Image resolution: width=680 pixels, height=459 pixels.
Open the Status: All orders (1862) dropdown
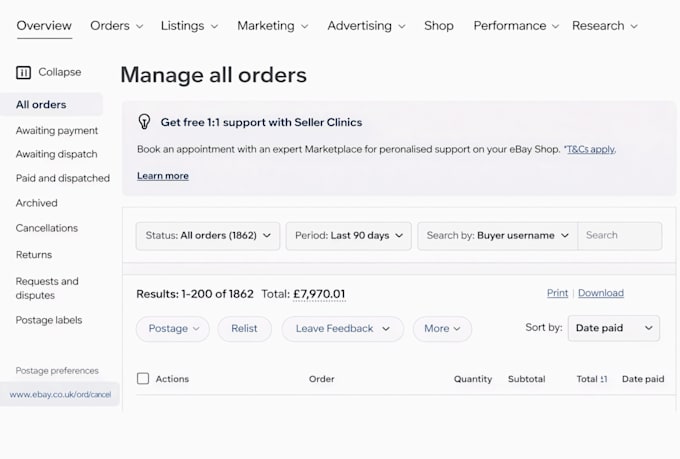pos(208,236)
